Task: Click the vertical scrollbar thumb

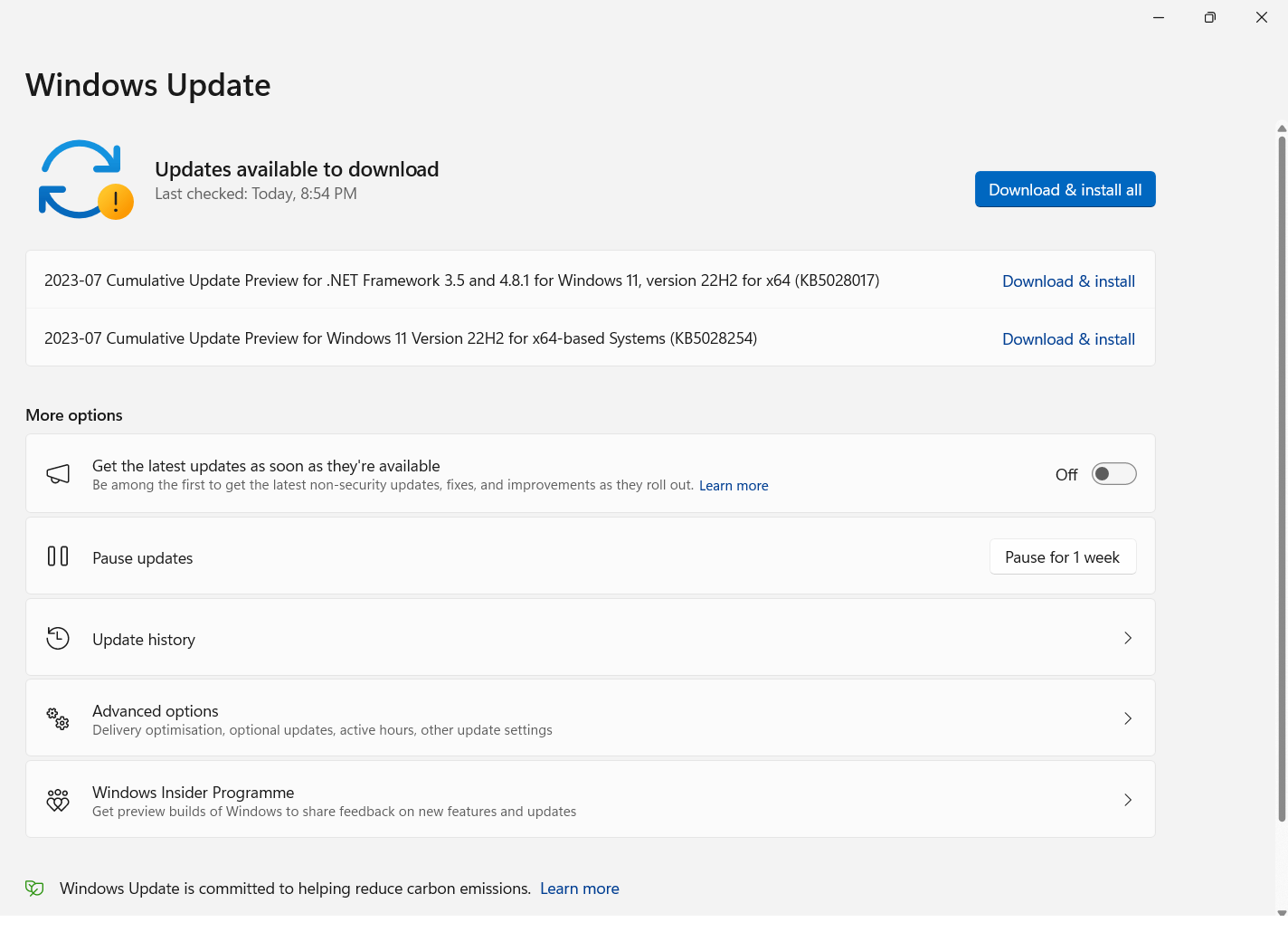Action: point(1282,478)
